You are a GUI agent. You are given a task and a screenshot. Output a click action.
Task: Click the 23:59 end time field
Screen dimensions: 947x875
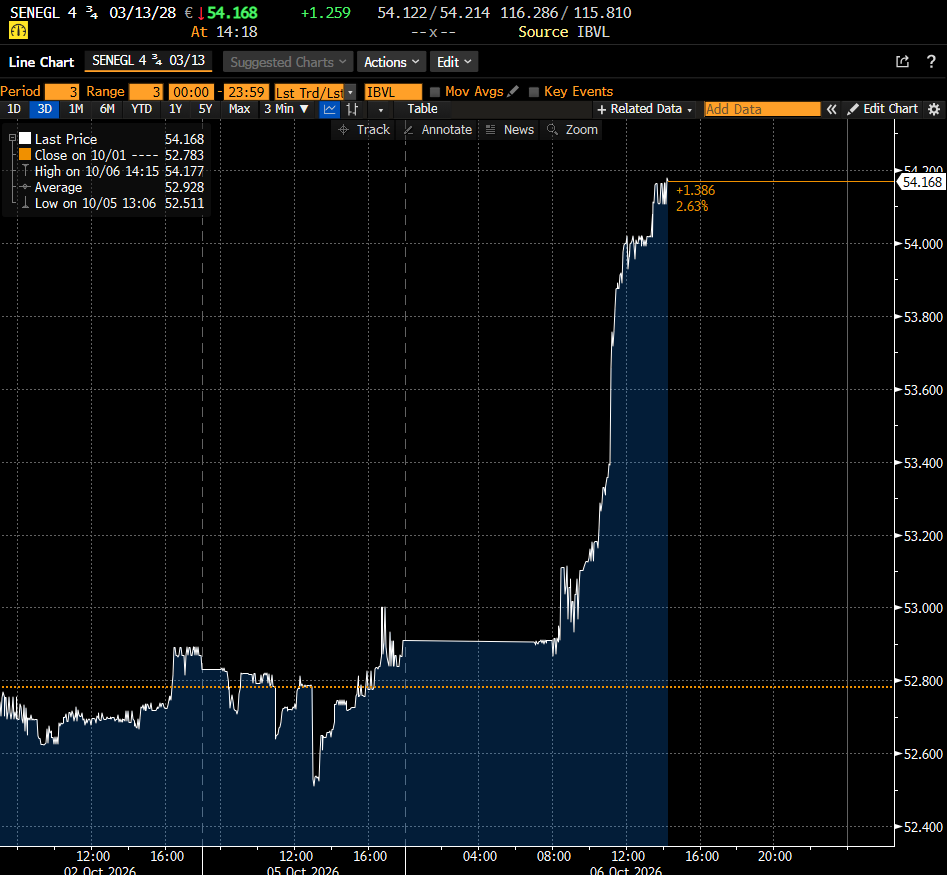246,92
